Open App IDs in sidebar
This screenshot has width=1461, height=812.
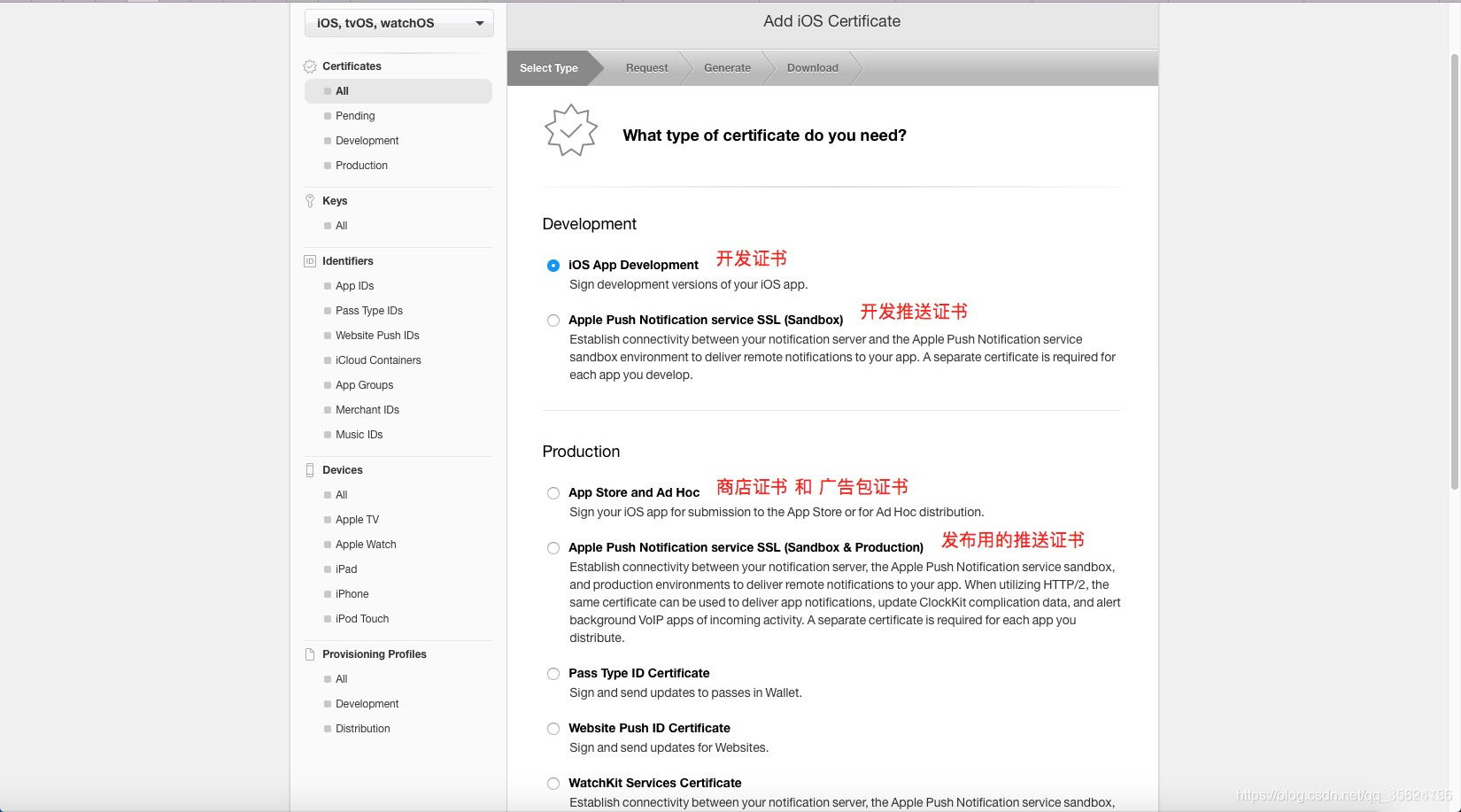click(x=355, y=286)
